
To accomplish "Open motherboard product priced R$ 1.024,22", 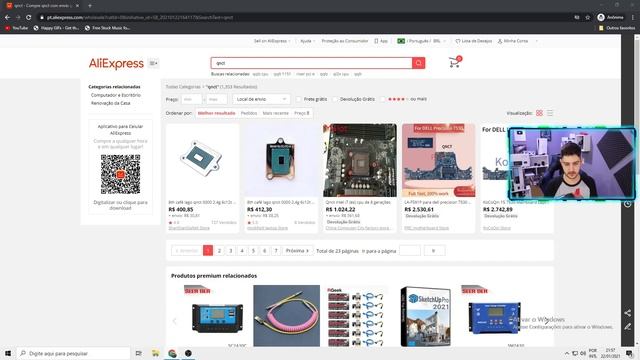I will click(360, 160).
